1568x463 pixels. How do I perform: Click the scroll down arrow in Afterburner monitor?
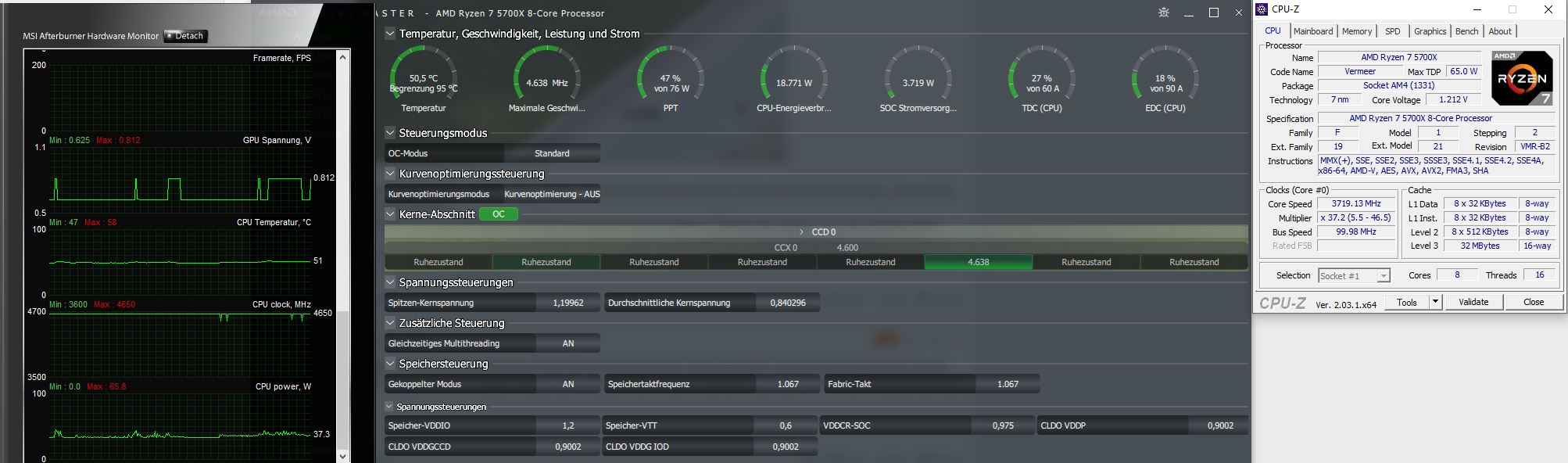[342, 455]
